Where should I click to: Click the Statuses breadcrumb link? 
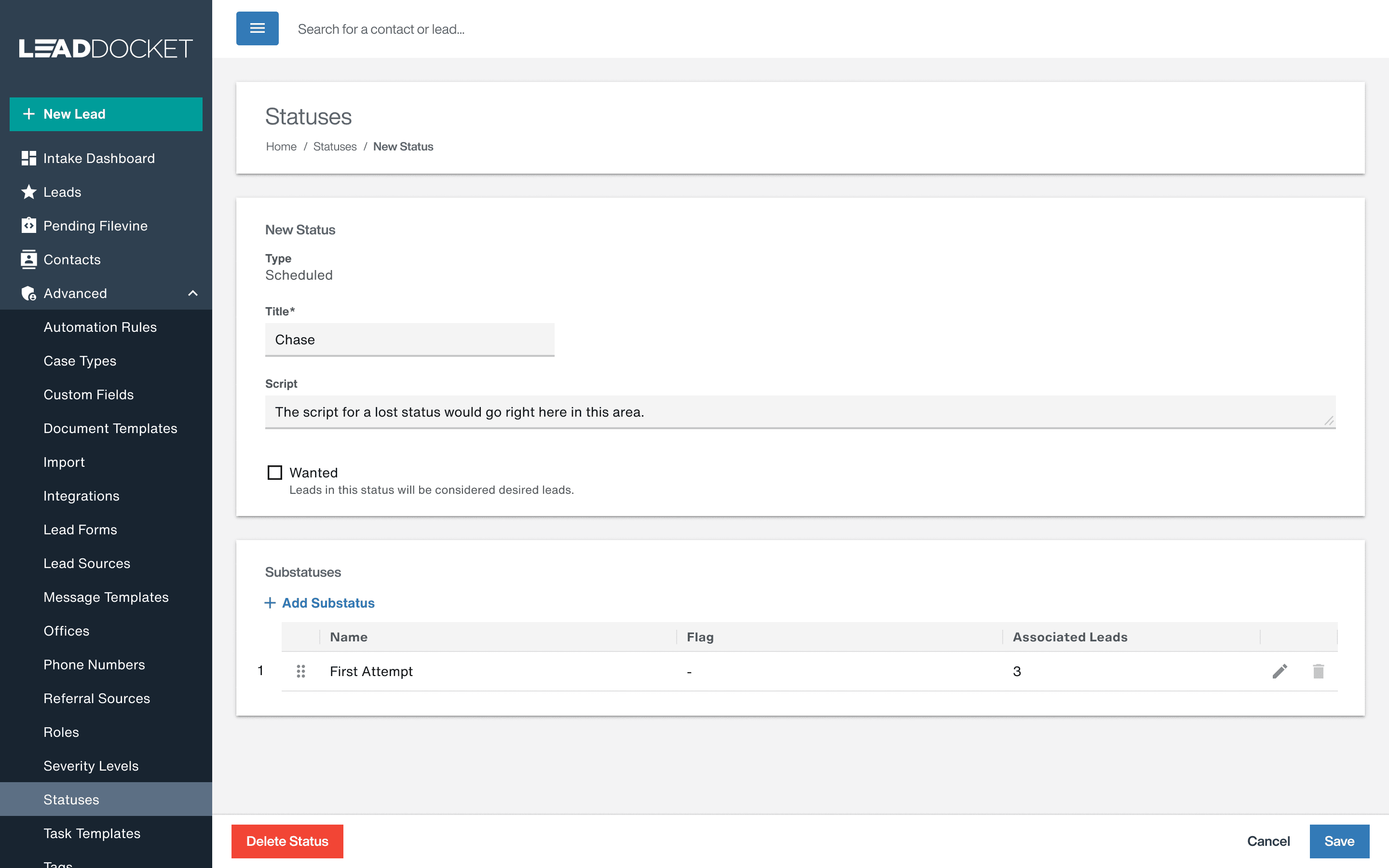(335, 147)
